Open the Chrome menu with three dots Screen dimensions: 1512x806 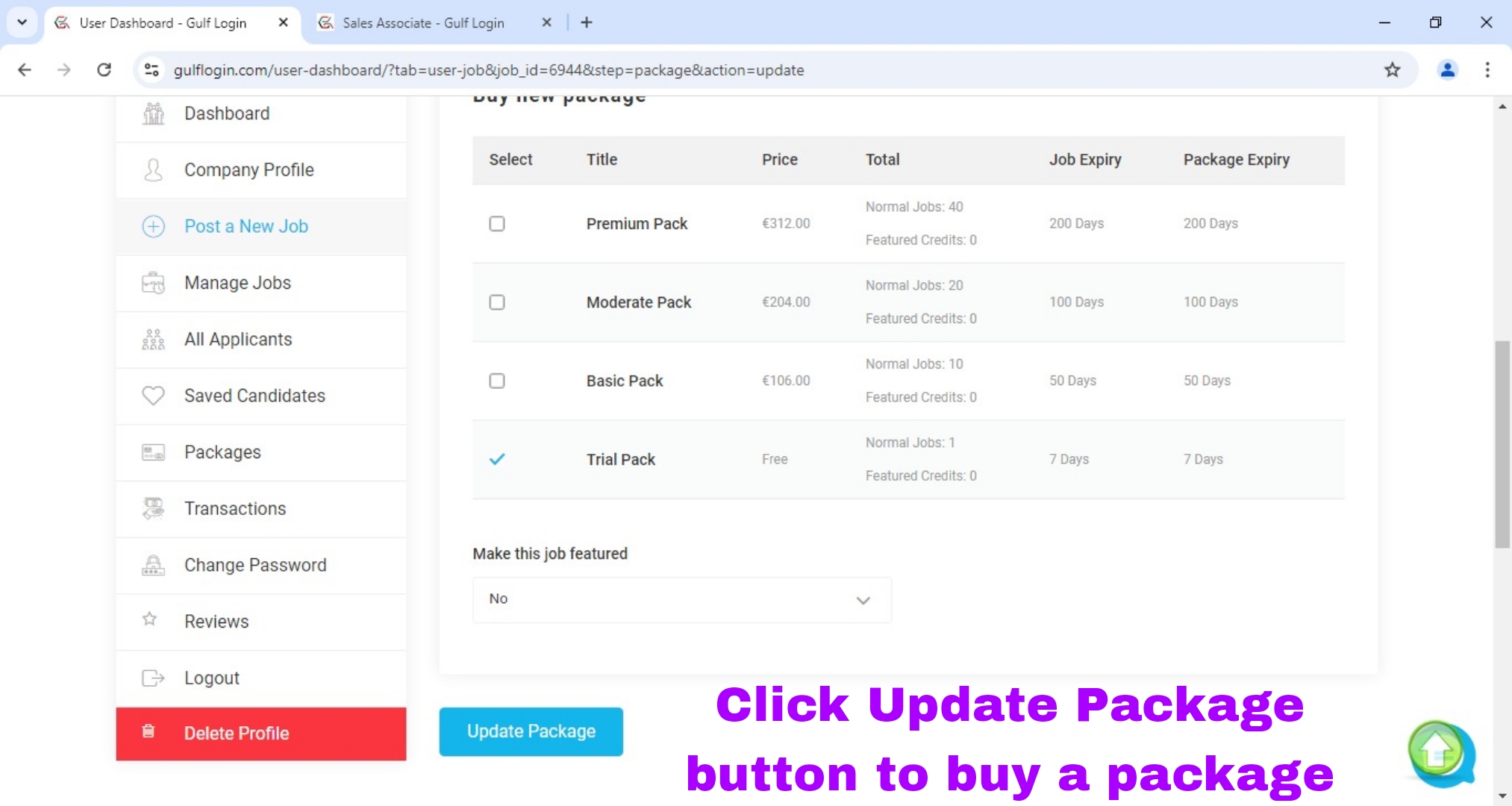click(x=1487, y=70)
